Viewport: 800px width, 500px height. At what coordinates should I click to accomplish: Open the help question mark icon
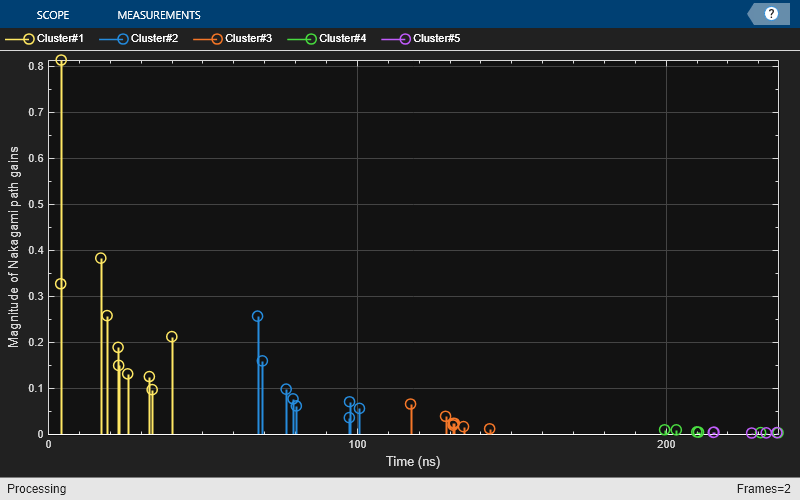771,14
